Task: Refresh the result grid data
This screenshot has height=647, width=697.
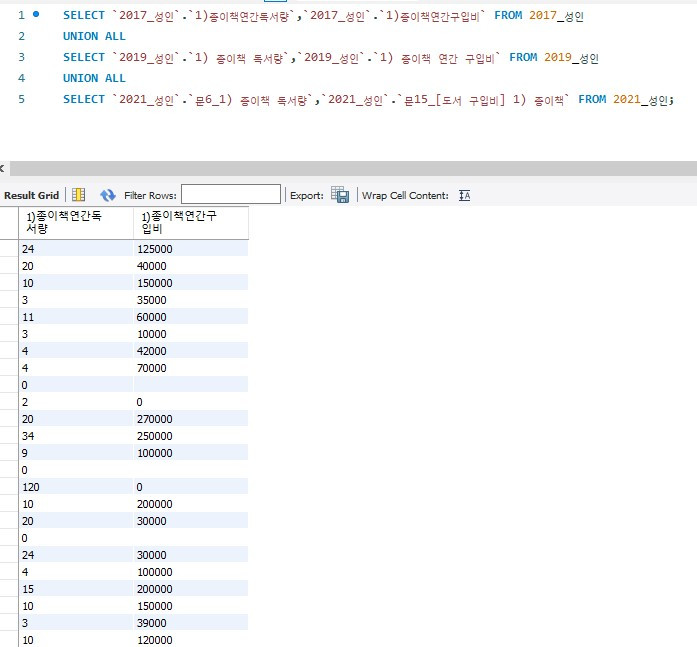Action: [108, 195]
